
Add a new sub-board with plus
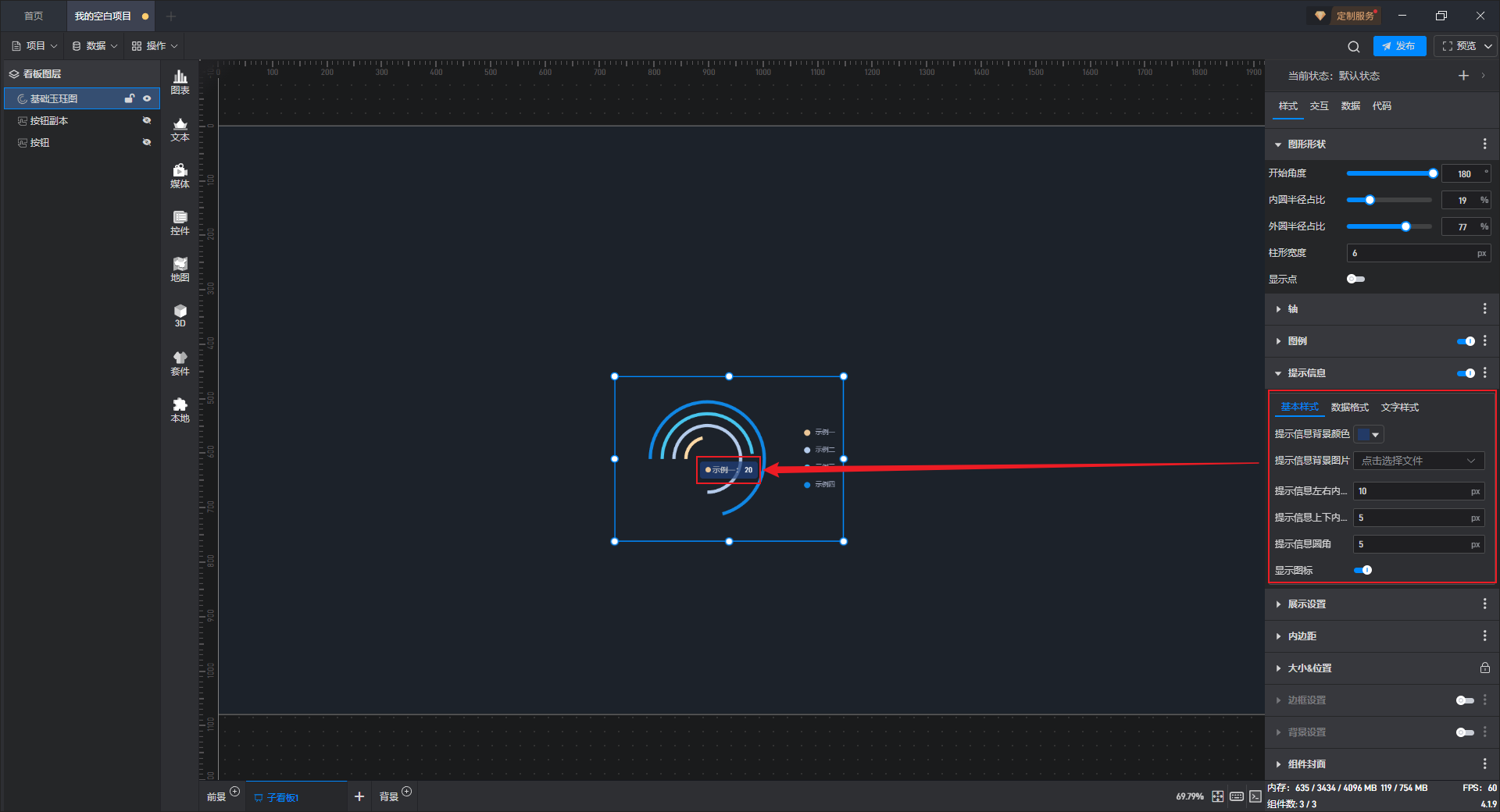click(x=359, y=796)
